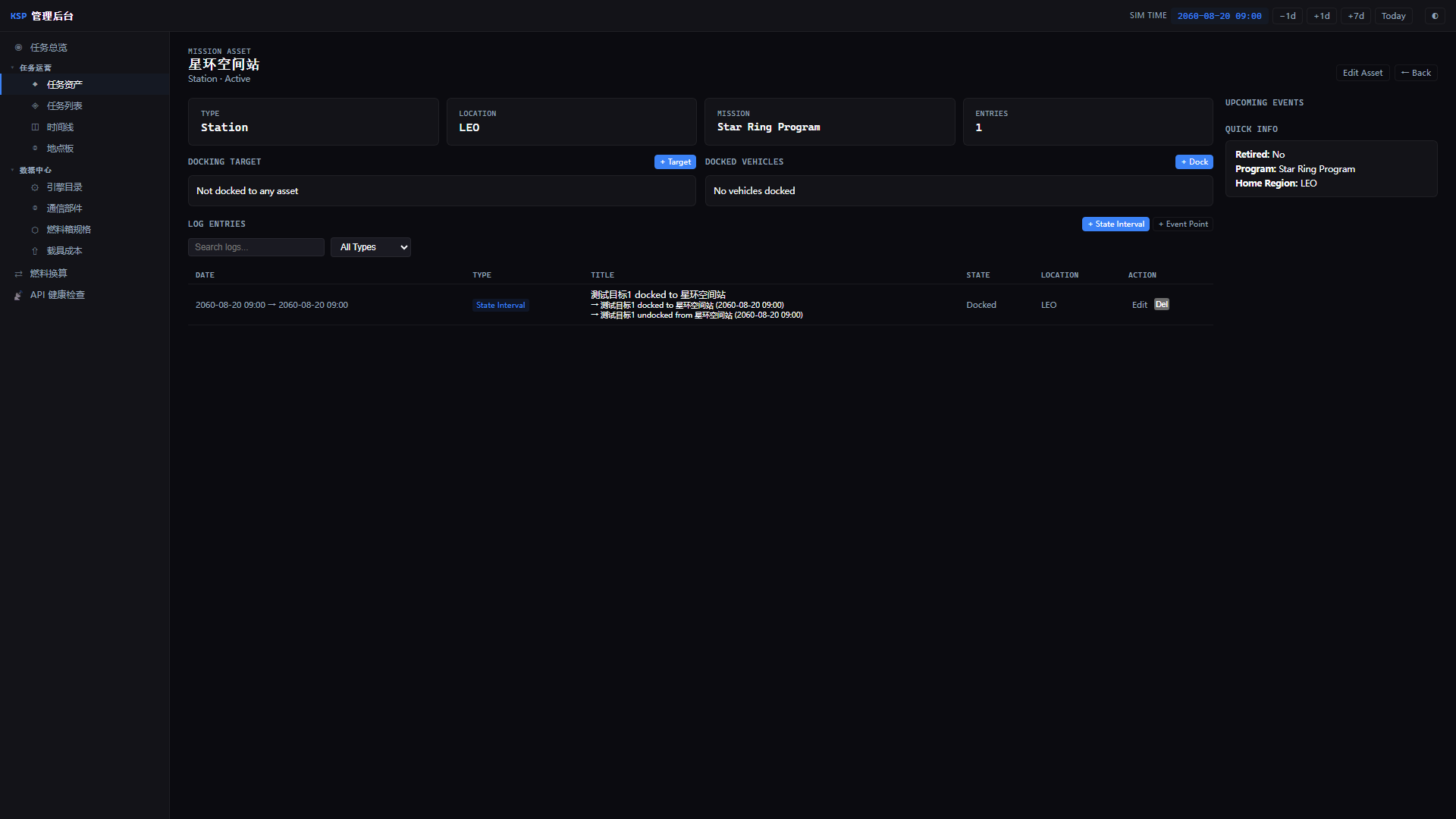Click the Edit Asset button
The width and height of the screenshot is (1456, 819).
[1362, 73]
